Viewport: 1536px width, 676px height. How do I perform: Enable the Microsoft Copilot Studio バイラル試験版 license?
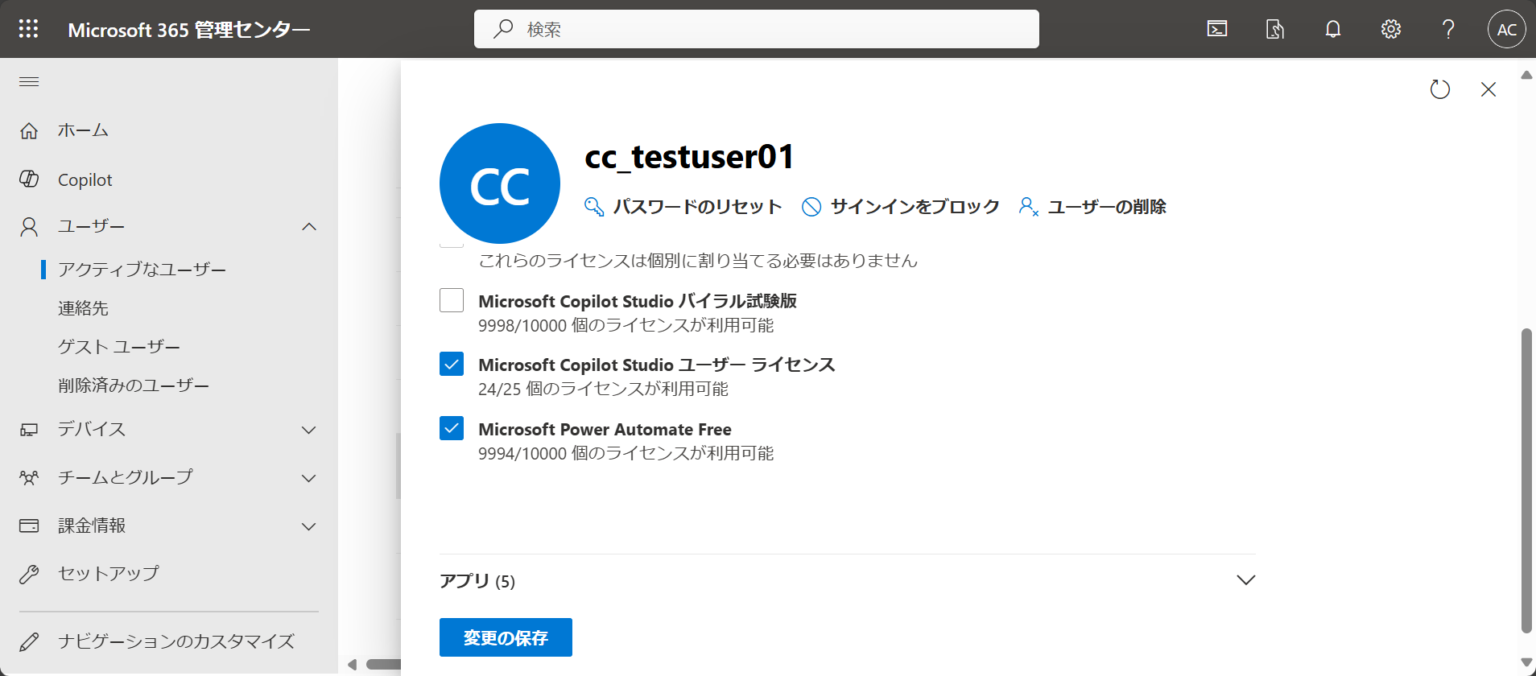coord(451,300)
